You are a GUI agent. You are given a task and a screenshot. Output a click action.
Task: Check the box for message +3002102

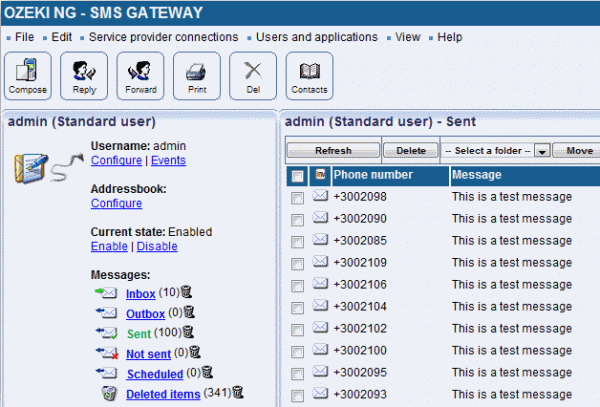(297, 330)
